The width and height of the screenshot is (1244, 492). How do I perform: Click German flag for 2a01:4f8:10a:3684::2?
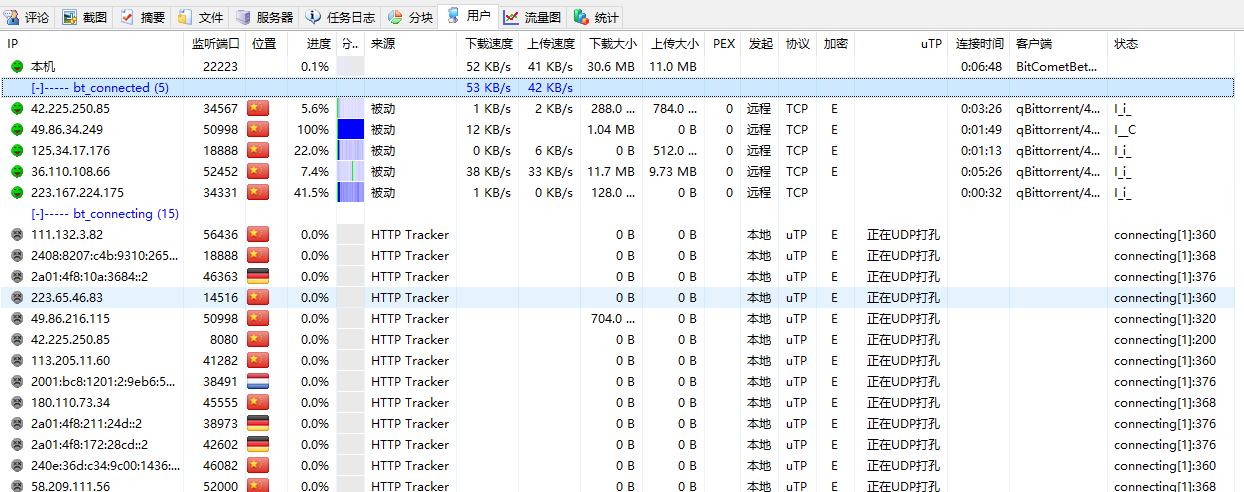258,276
